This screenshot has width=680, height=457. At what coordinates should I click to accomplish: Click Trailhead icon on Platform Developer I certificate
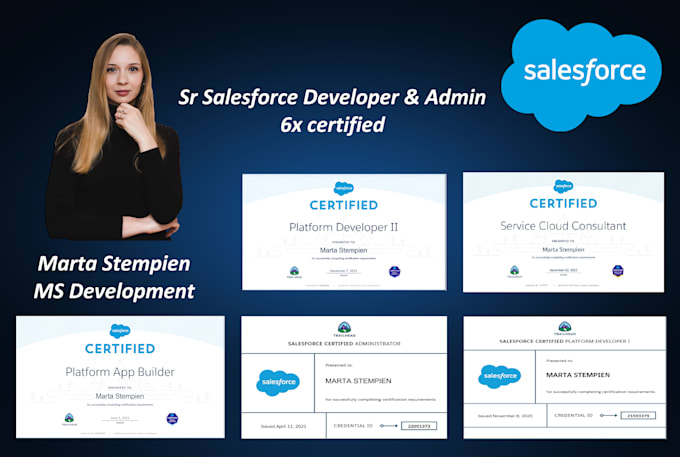[x=564, y=327]
